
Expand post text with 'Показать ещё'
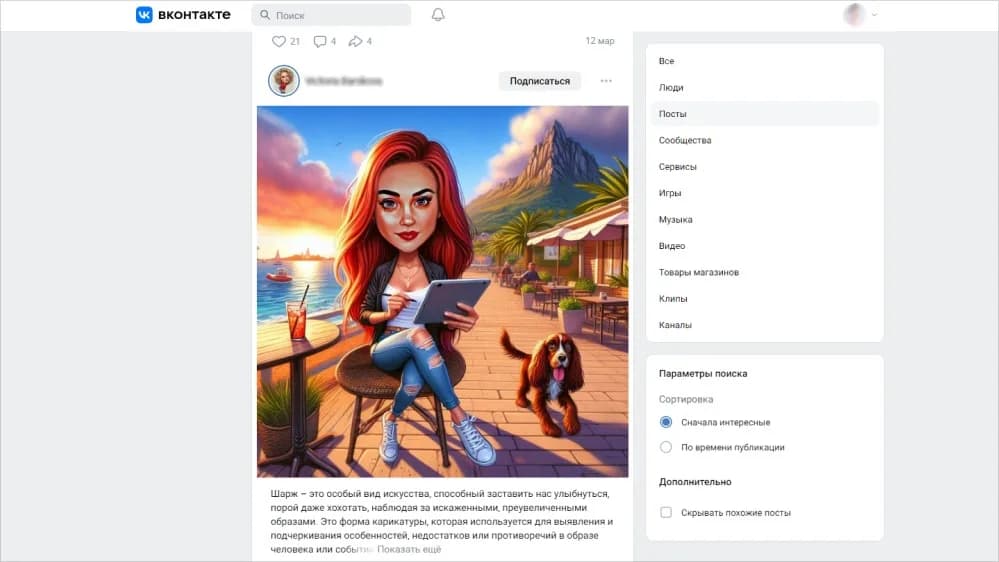pos(408,549)
